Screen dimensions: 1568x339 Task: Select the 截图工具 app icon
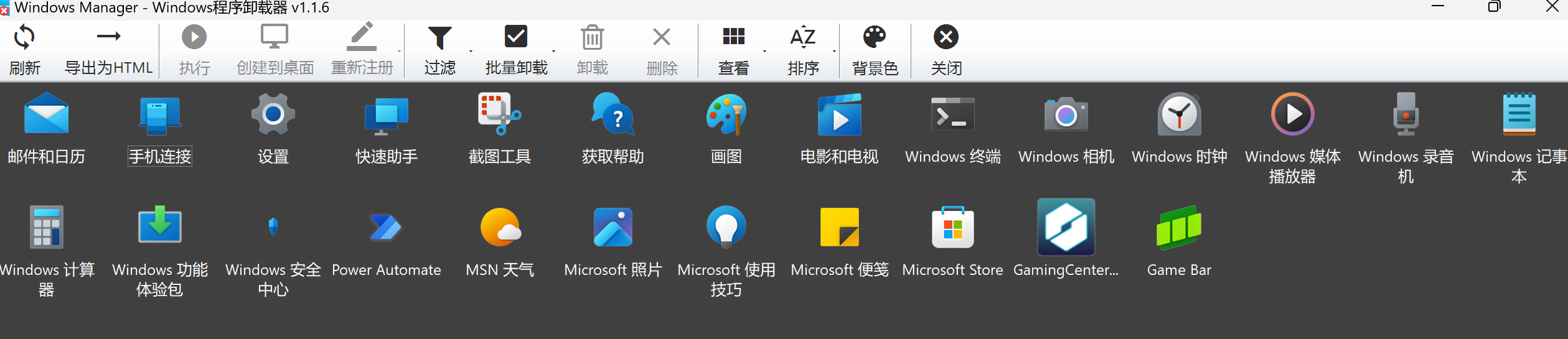click(x=500, y=114)
